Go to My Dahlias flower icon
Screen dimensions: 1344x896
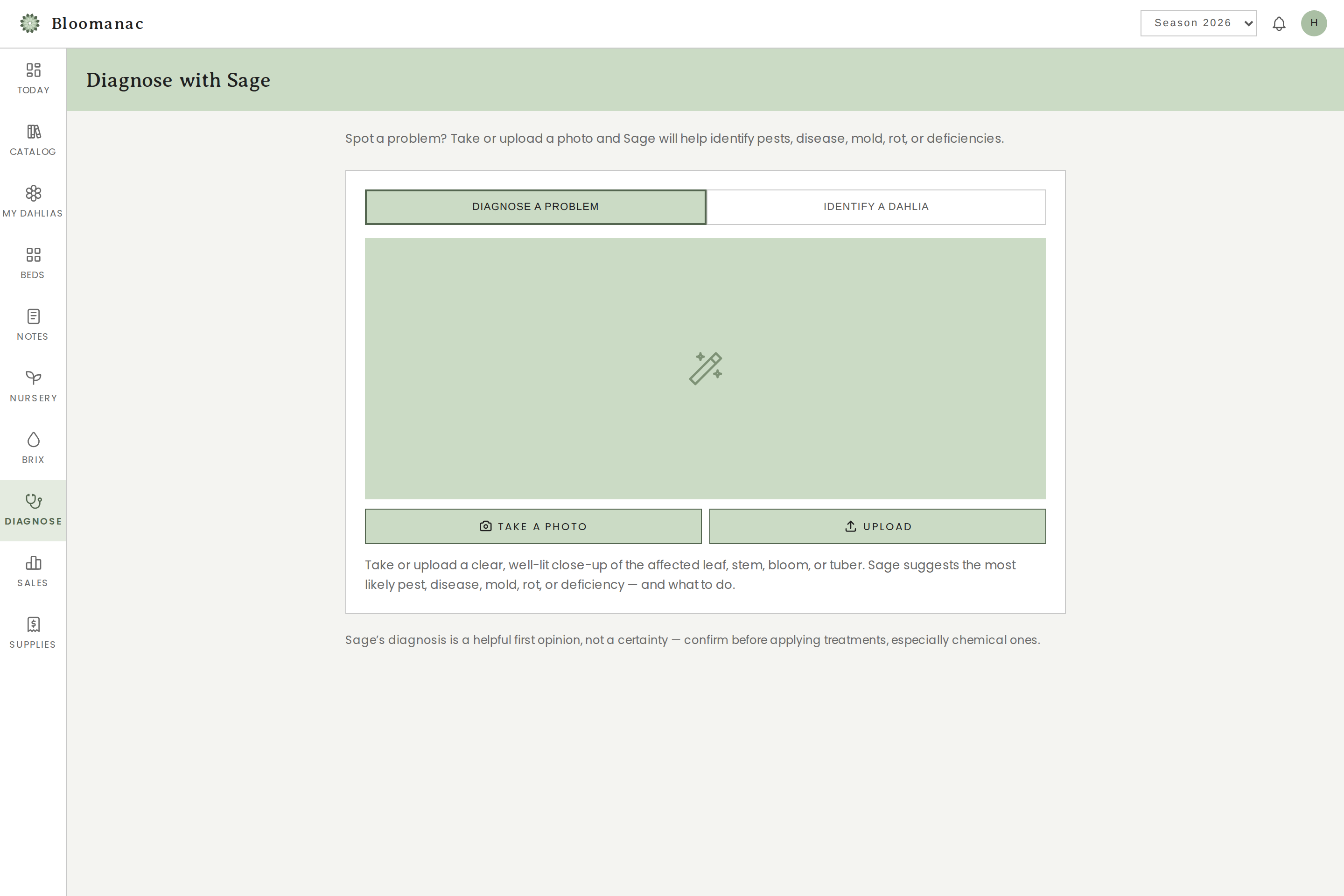[33, 193]
